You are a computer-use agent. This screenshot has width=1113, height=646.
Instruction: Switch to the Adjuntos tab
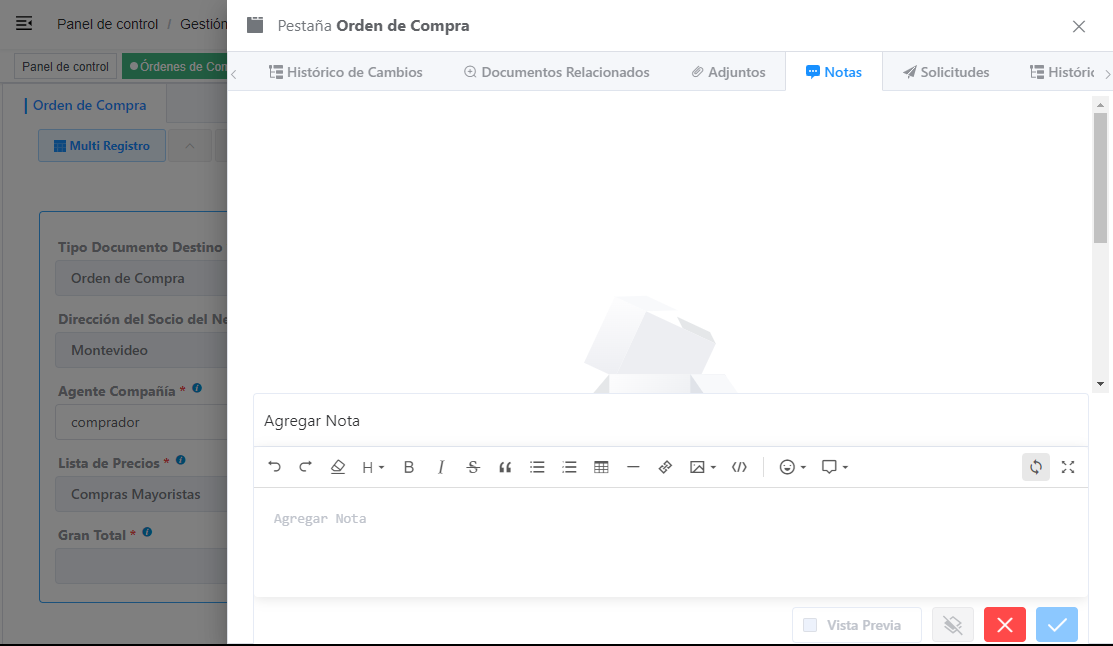[728, 72]
